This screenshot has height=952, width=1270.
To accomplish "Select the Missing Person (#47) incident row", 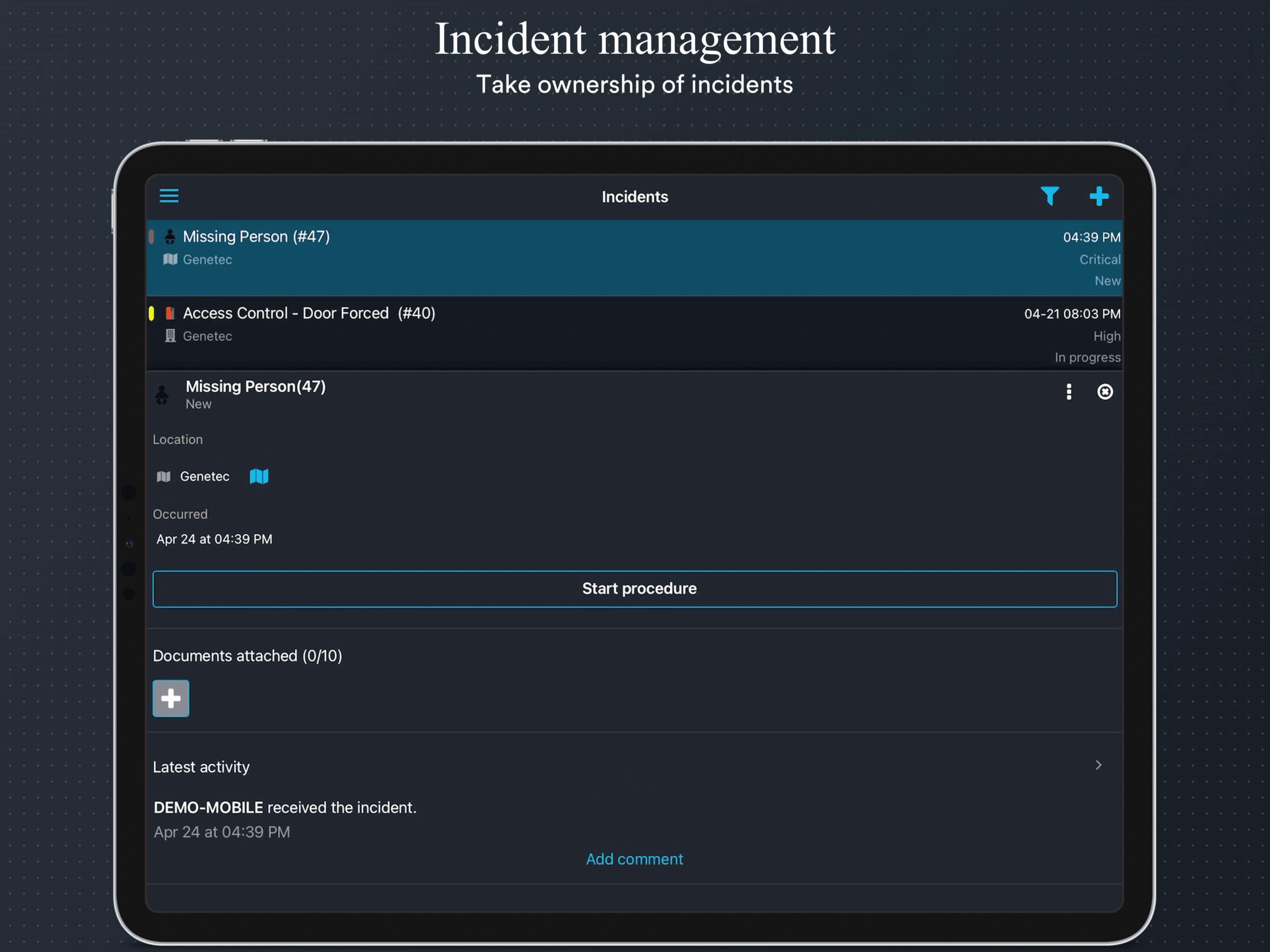I will coord(635,258).
